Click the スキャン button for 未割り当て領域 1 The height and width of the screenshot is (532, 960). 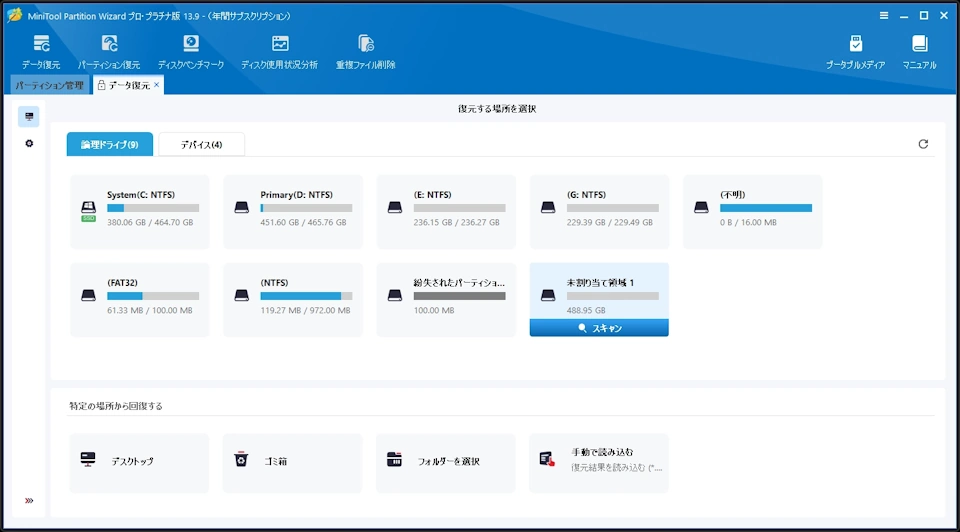599,328
